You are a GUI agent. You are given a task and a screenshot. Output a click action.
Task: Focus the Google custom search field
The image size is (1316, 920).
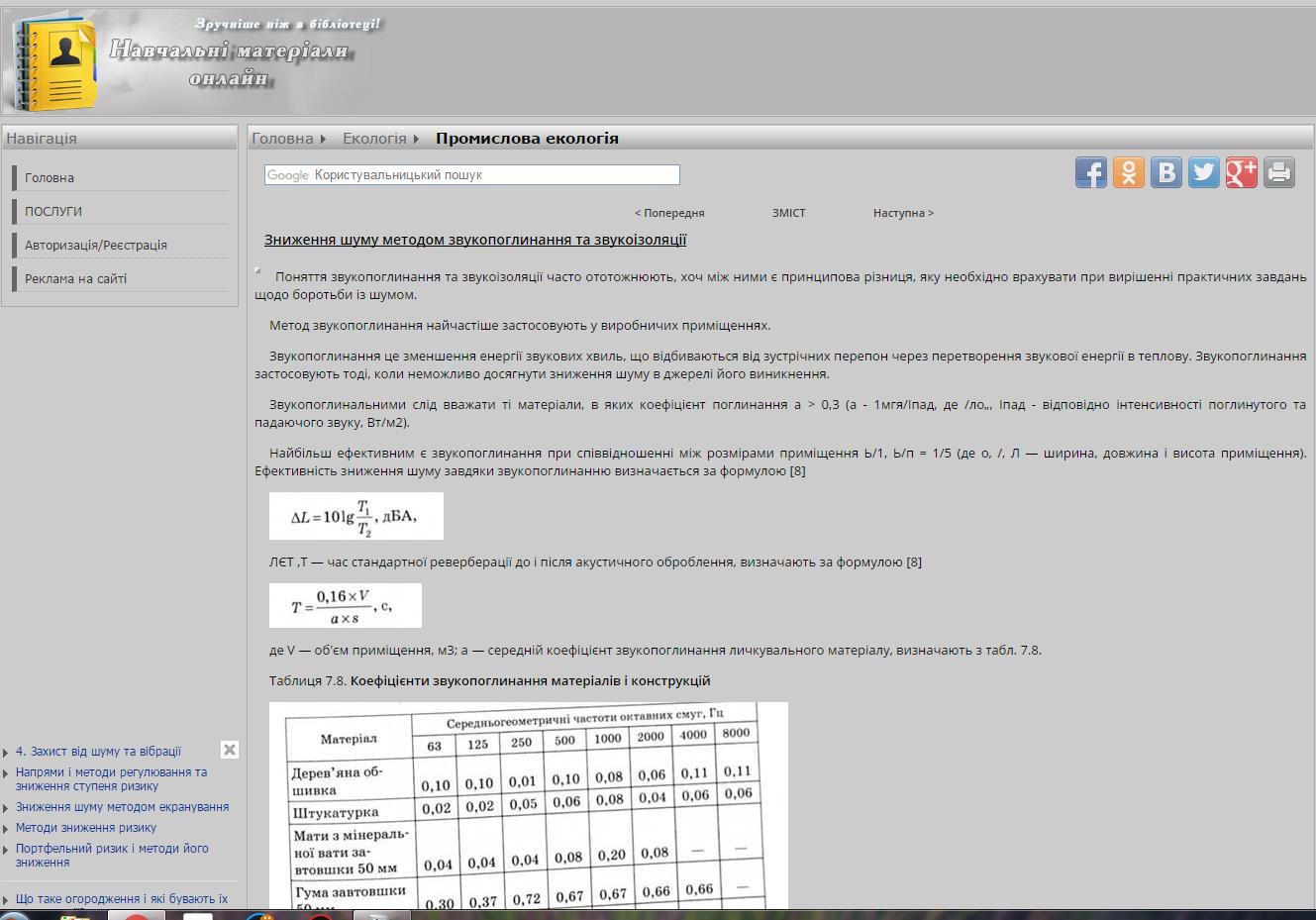point(472,175)
